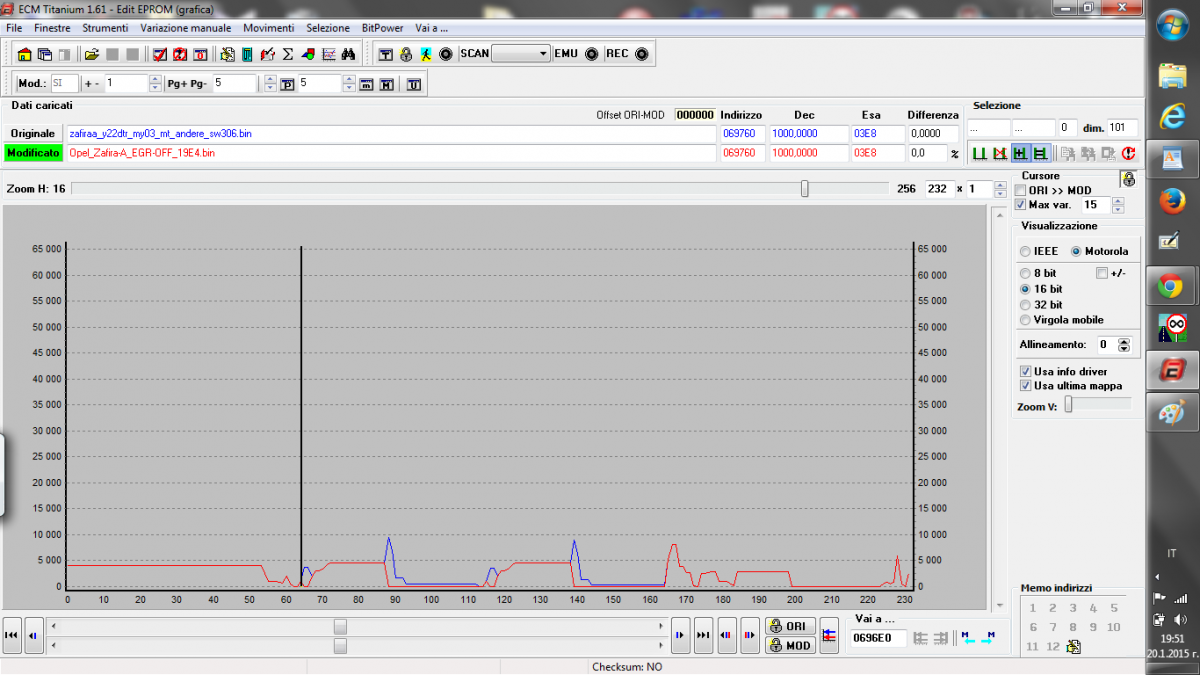Image resolution: width=1200 pixels, height=675 pixels.
Task: Uncheck the Max var. checkbox
Action: [x=1020, y=204]
